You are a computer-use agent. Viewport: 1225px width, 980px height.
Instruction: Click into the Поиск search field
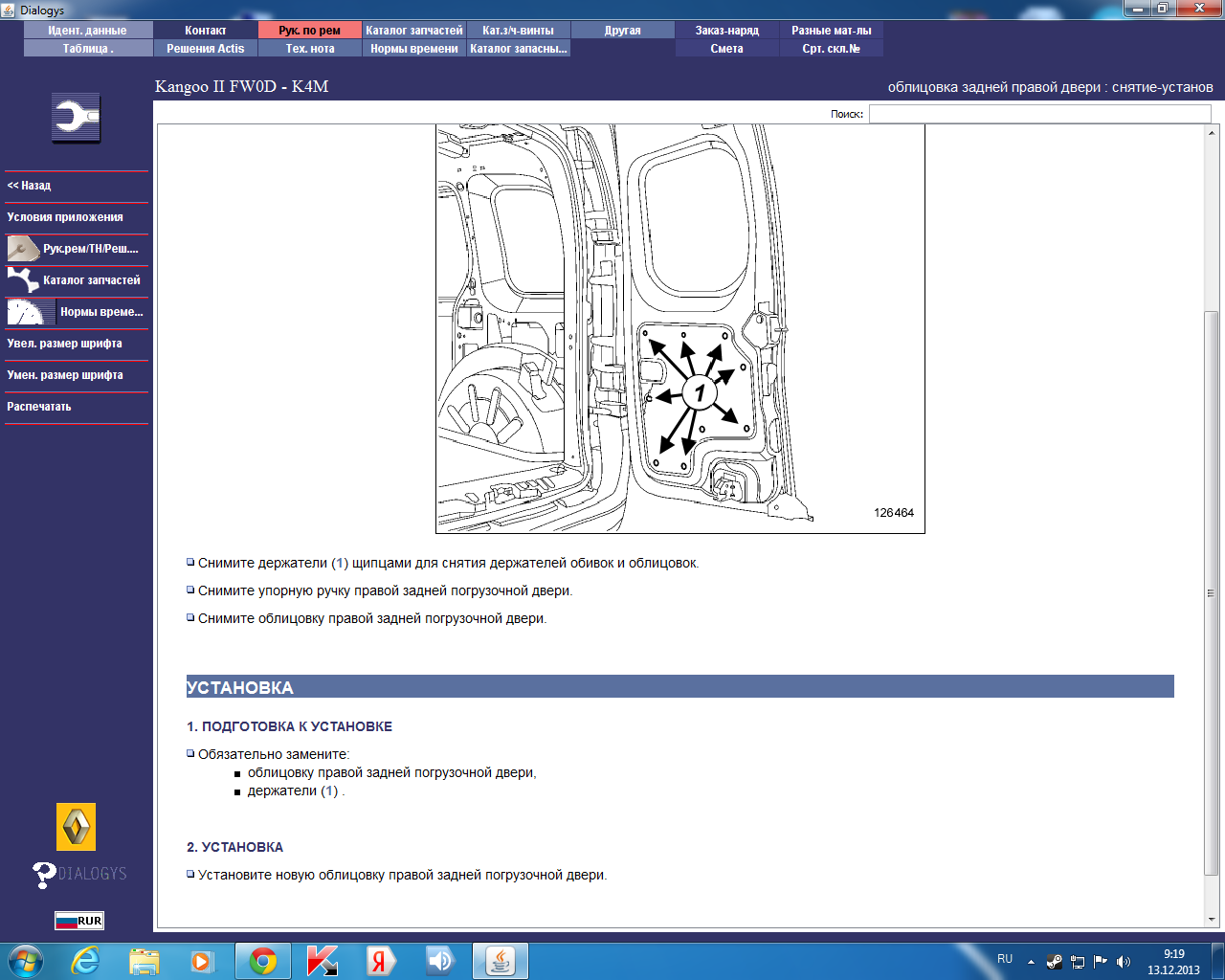[1040, 114]
